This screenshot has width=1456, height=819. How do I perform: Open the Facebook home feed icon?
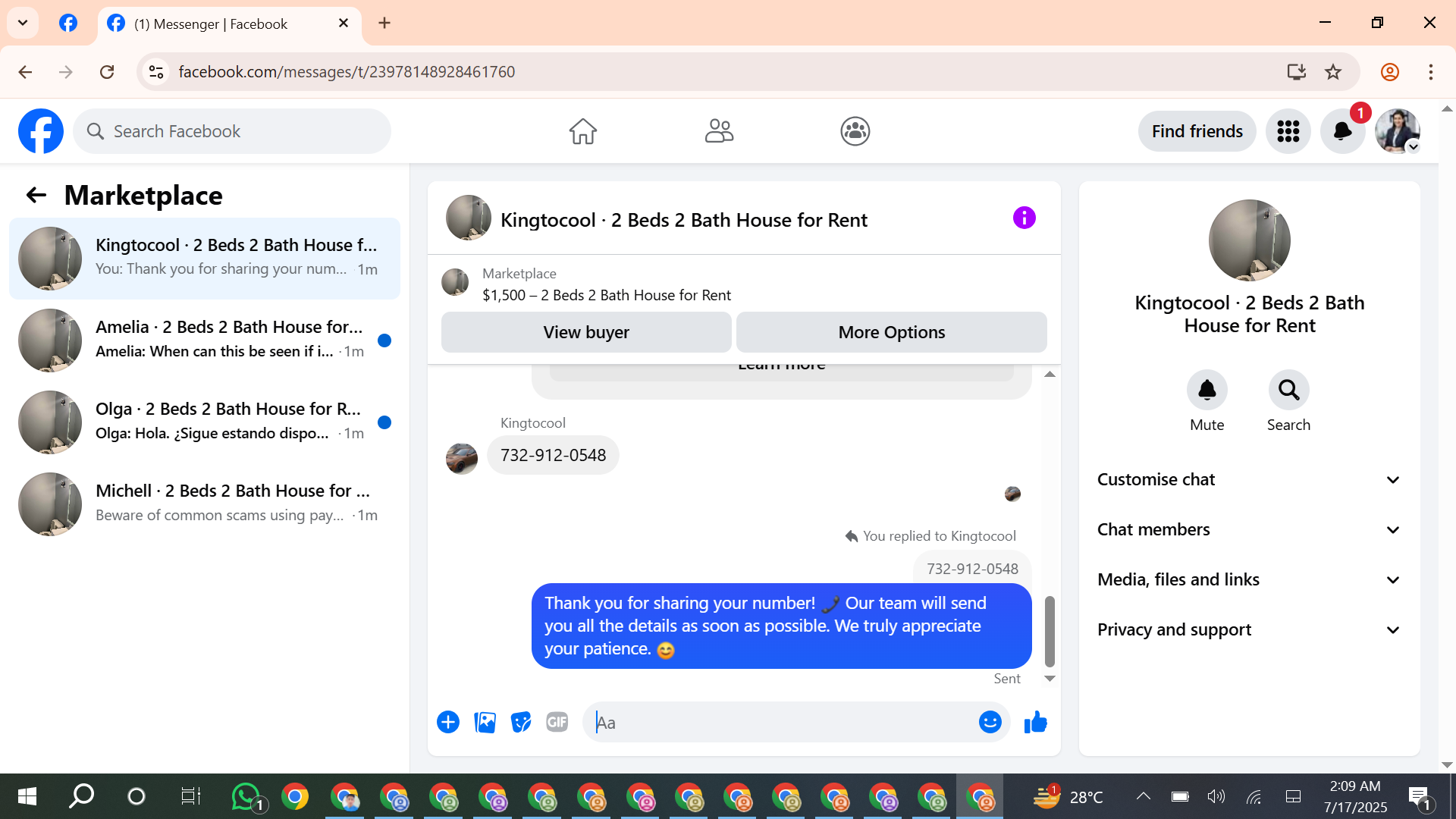tap(582, 131)
